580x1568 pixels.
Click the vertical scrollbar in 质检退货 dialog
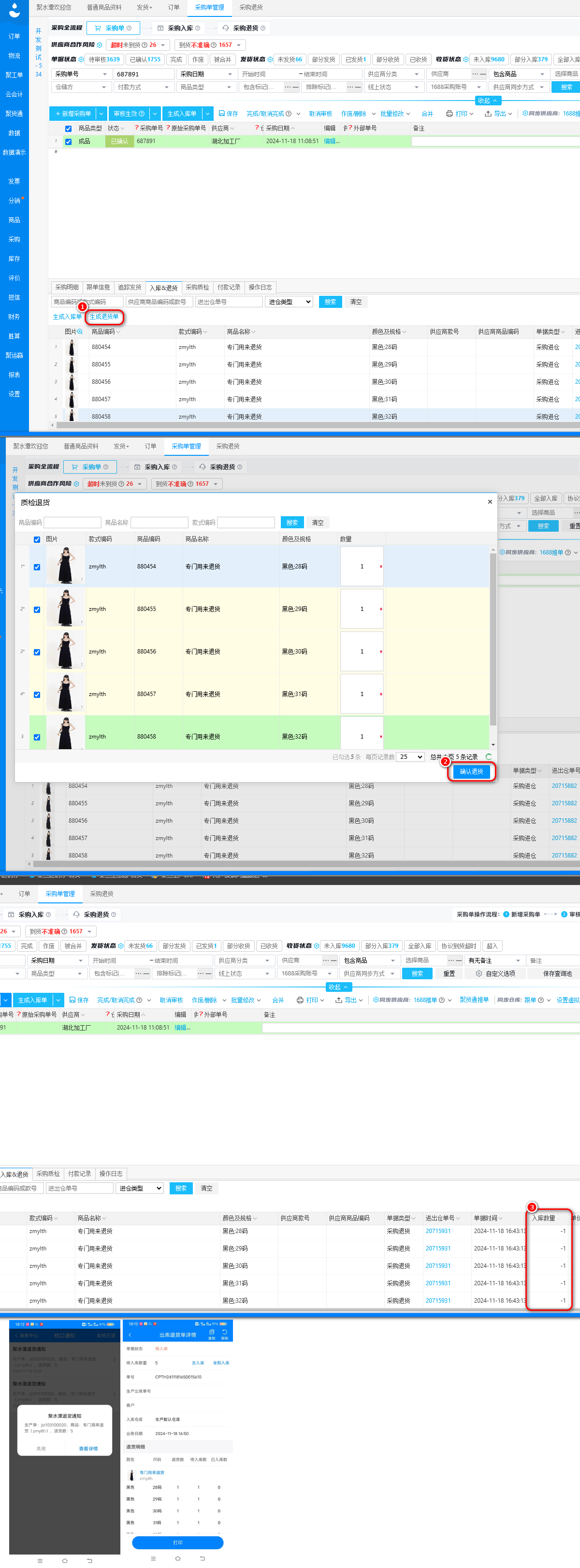[493, 639]
